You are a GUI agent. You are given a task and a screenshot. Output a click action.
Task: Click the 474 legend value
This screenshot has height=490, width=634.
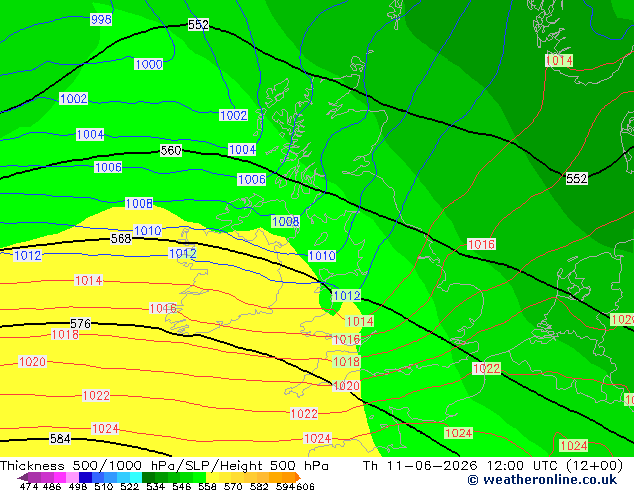pos(29,486)
